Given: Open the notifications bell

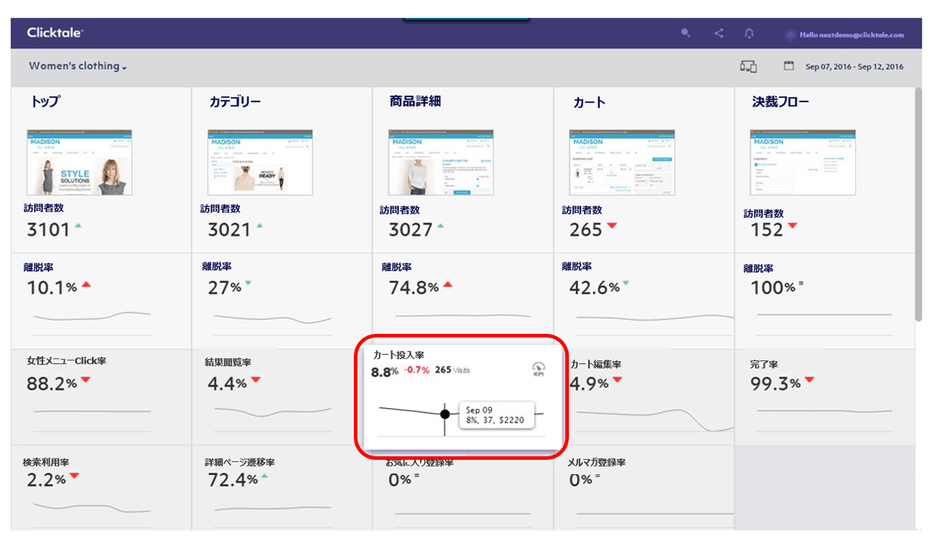Looking at the screenshot, I should (749, 33).
